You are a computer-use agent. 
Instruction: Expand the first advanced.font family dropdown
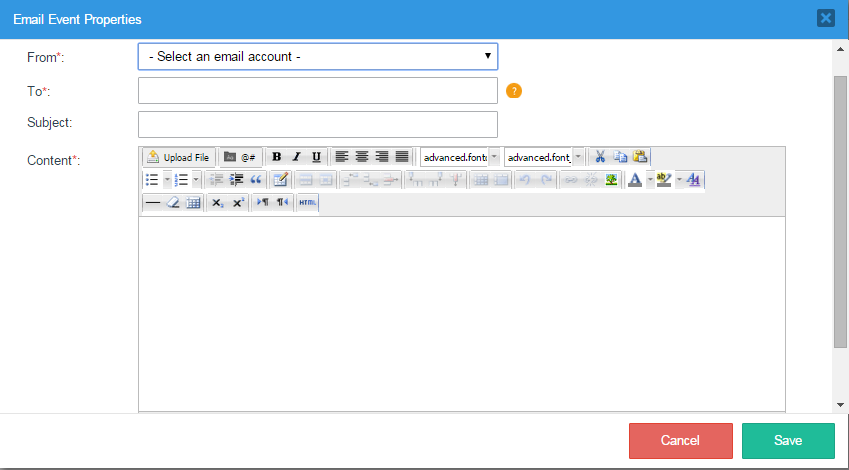493,157
